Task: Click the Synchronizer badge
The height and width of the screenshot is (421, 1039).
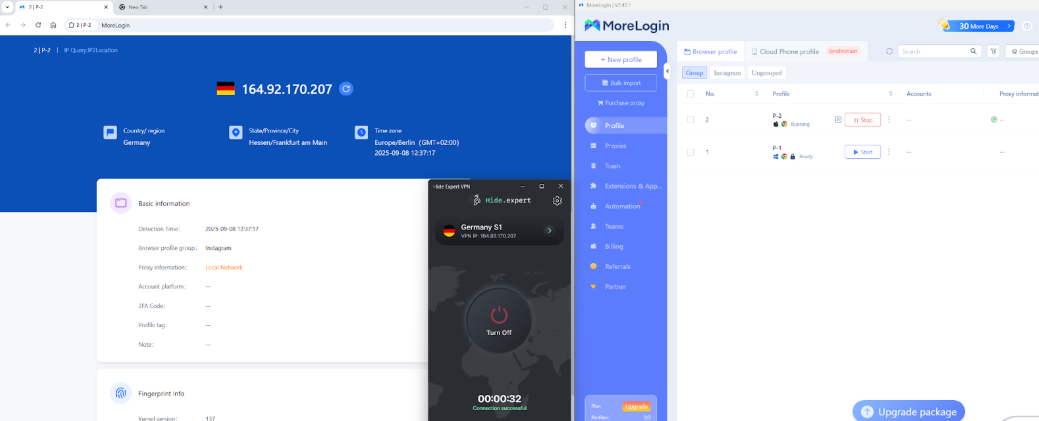Action: pyautogui.click(x=843, y=50)
